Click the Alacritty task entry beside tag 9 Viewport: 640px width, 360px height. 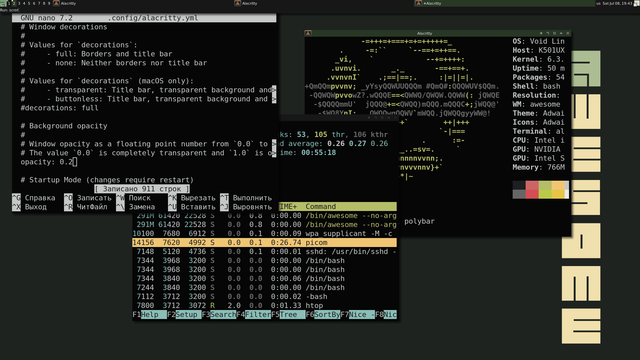pos(142,3)
